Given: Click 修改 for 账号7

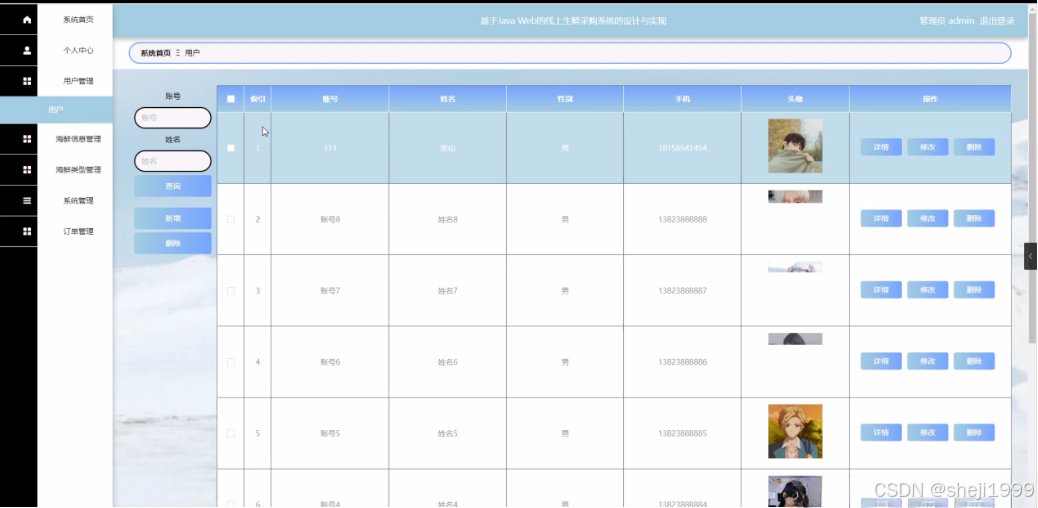Looking at the screenshot, I should [x=927, y=289].
